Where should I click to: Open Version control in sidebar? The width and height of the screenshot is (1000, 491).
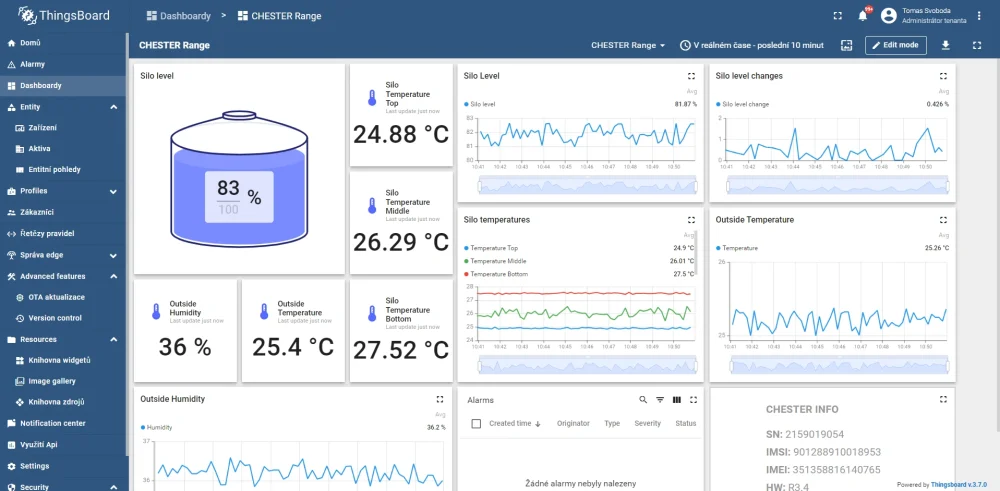[x=64, y=318]
